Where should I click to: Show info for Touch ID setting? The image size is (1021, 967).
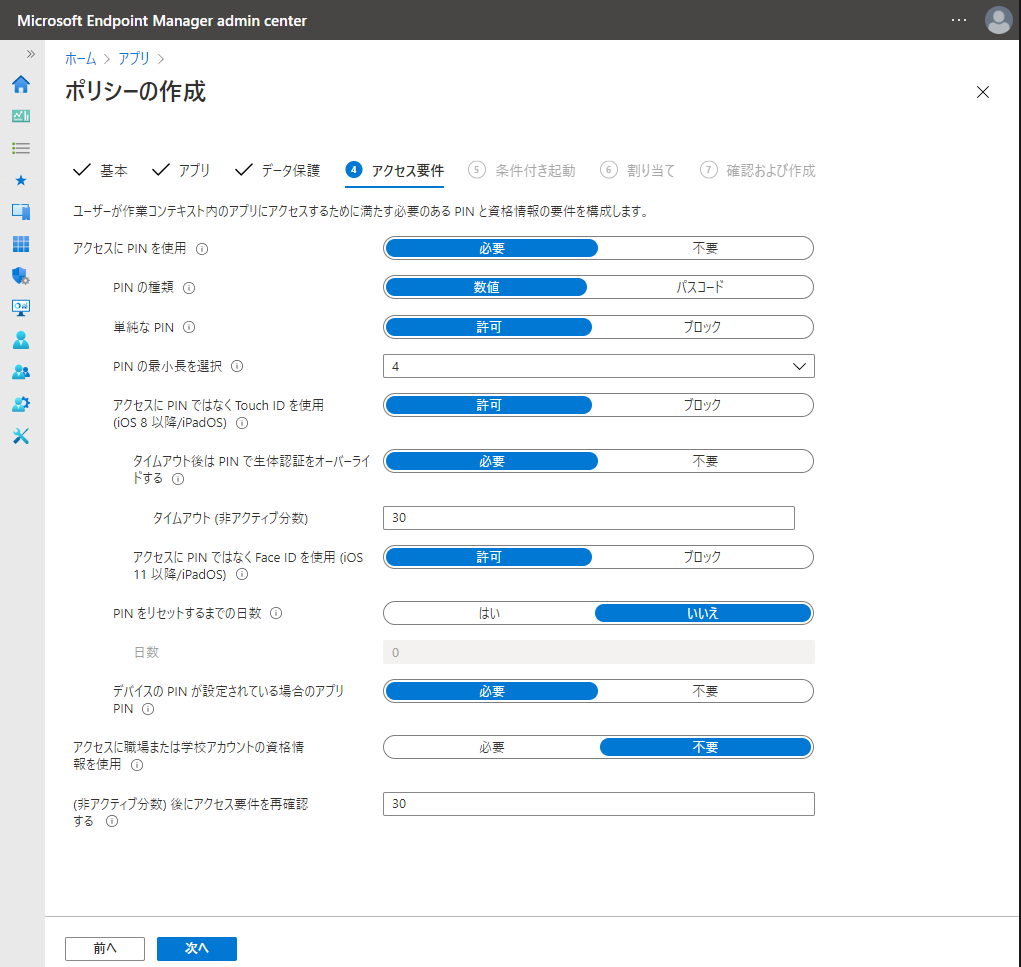click(x=242, y=423)
